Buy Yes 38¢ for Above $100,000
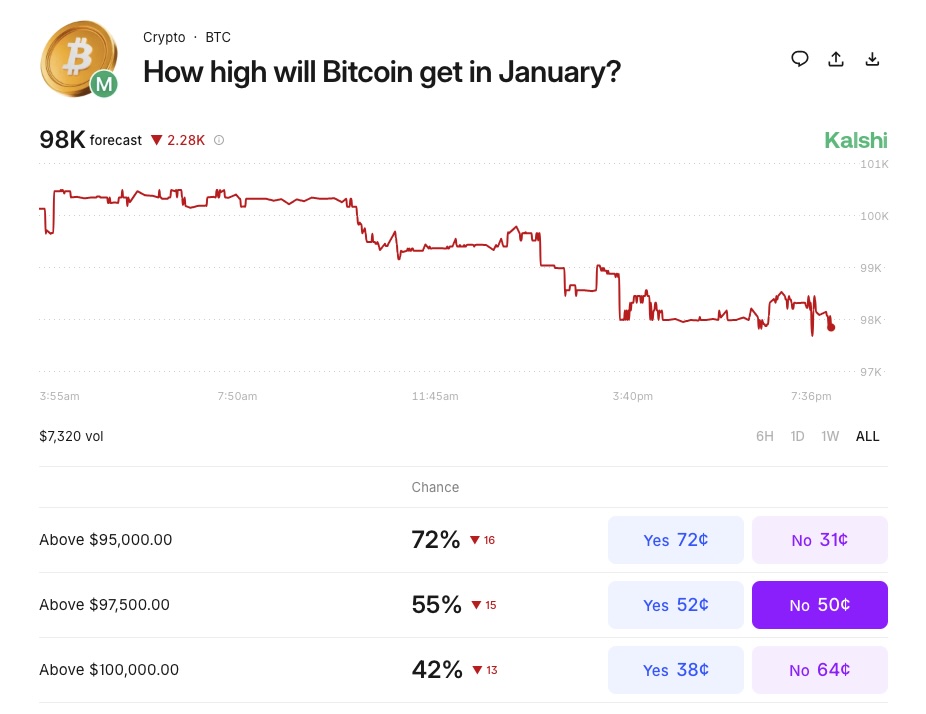 676,670
